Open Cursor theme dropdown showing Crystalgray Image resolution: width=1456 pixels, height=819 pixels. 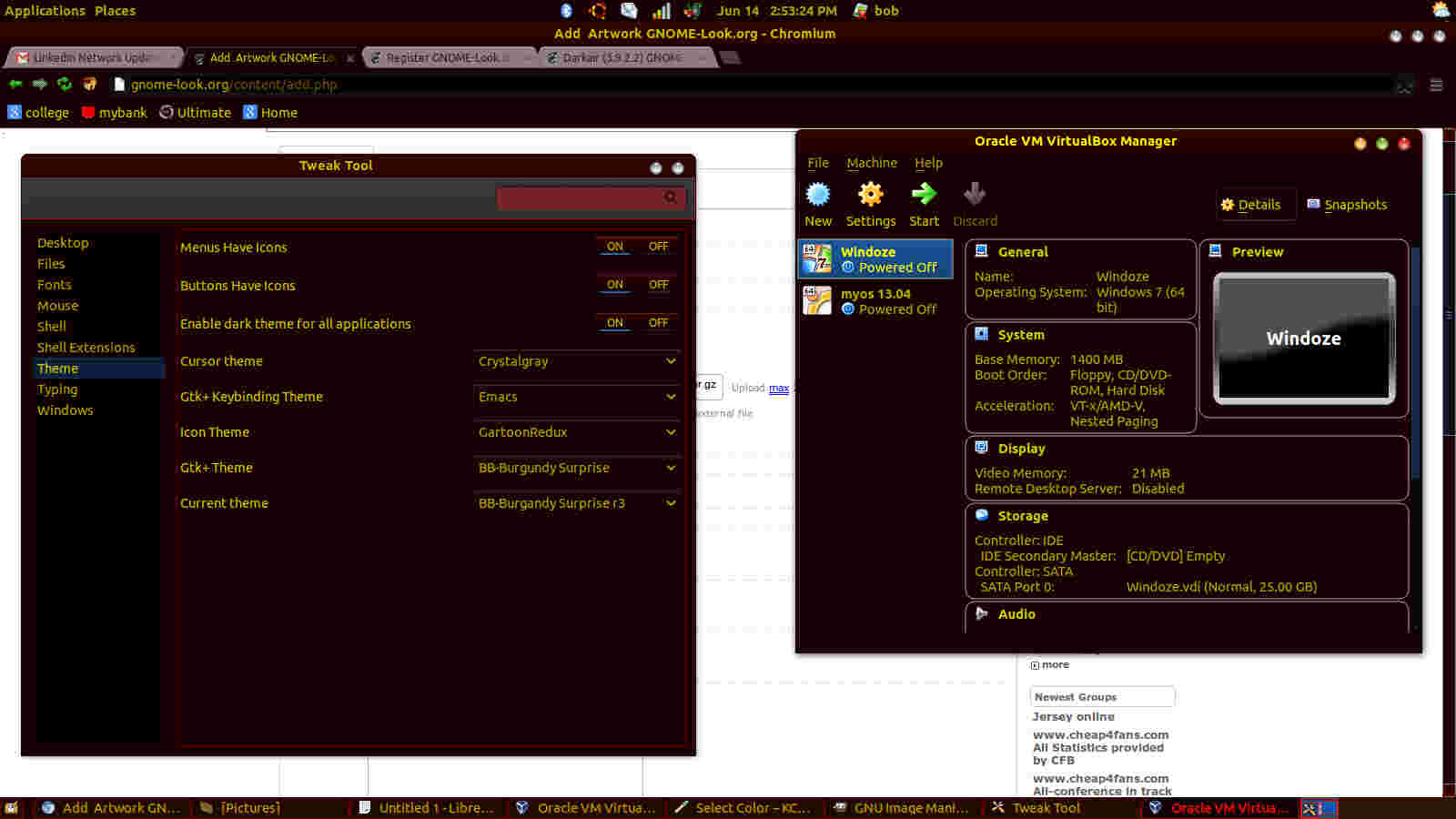click(577, 361)
